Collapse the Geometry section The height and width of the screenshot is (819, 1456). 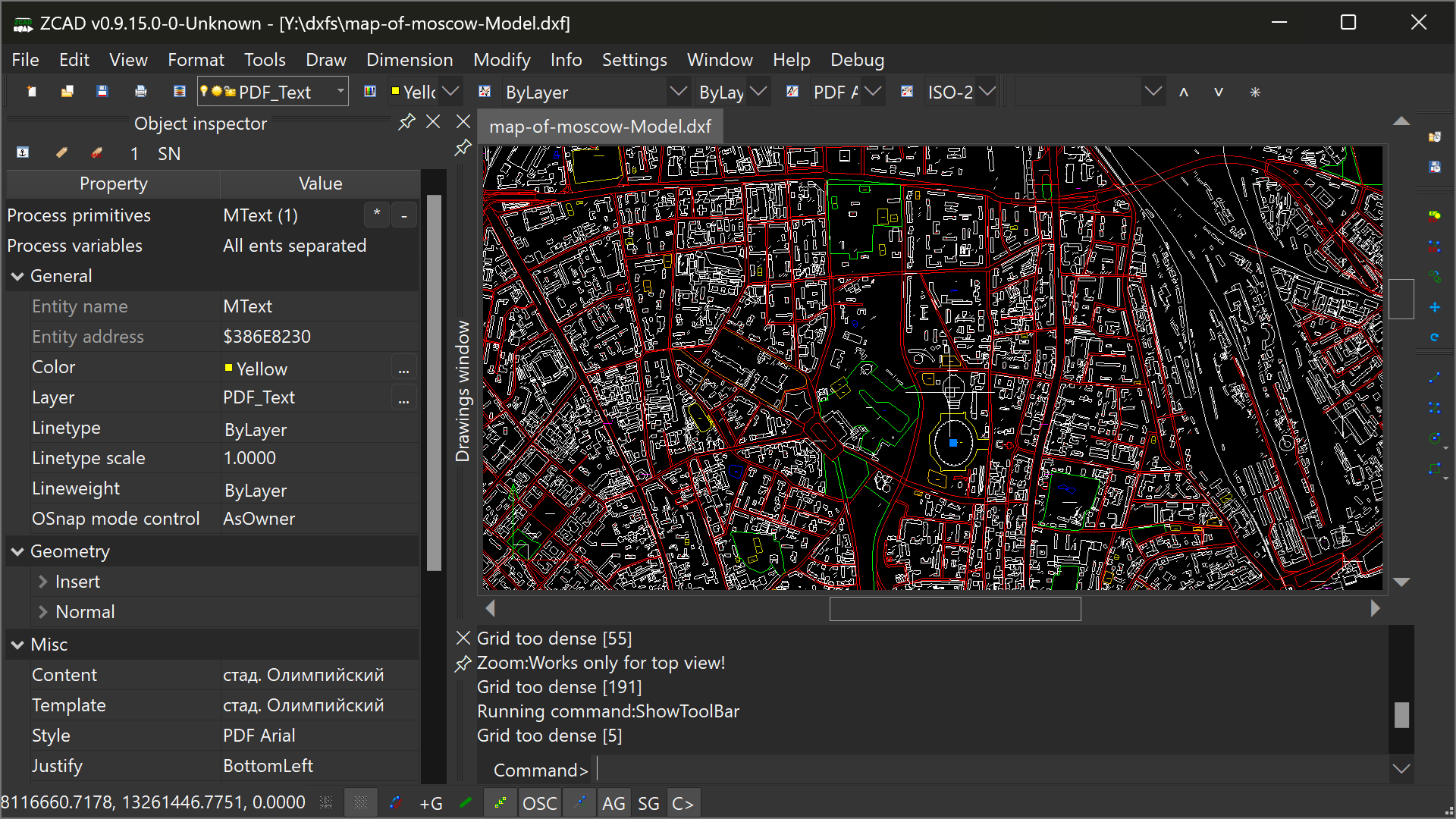pyautogui.click(x=17, y=552)
